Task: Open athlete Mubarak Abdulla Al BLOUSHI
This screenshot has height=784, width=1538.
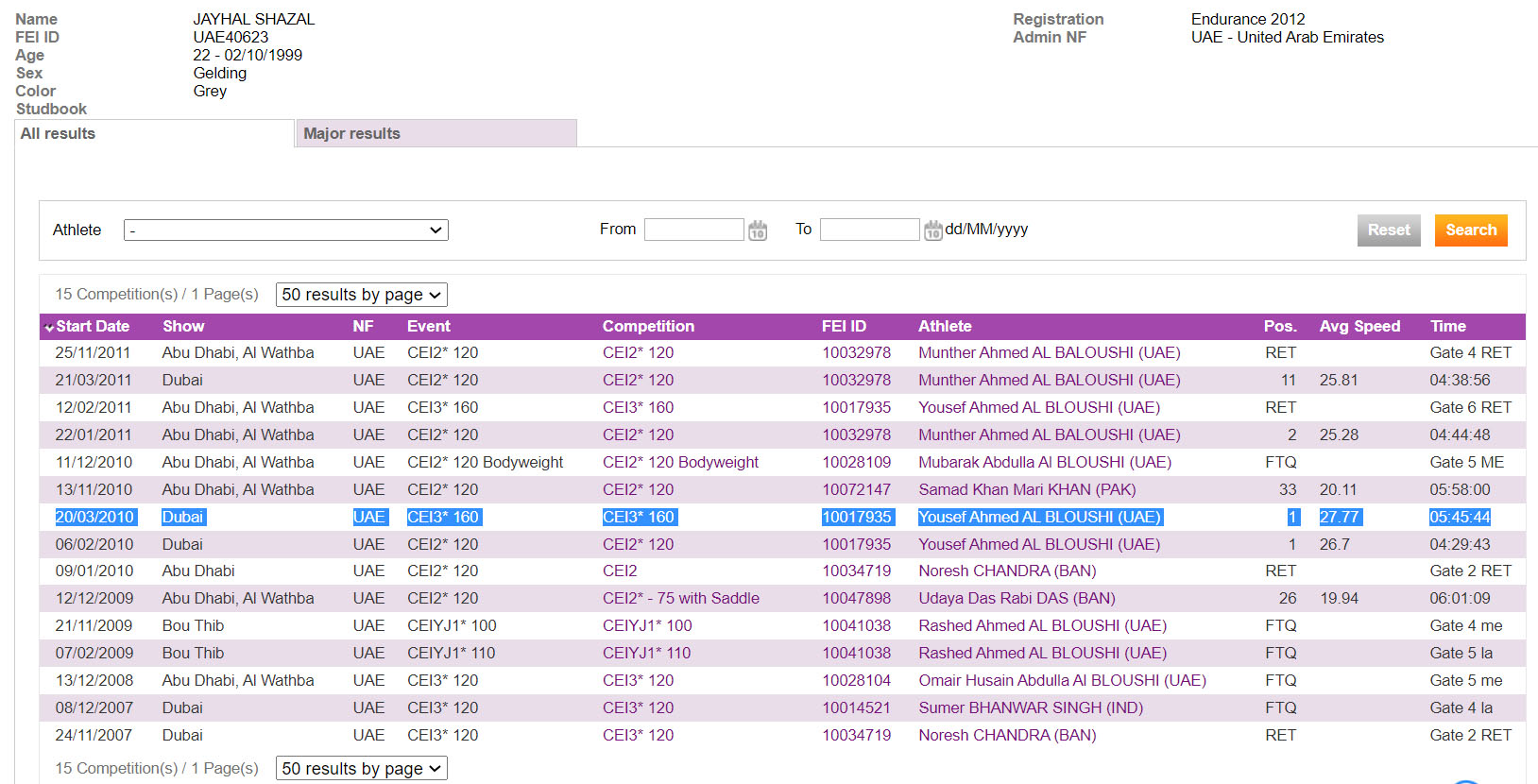Action: [1045, 462]
